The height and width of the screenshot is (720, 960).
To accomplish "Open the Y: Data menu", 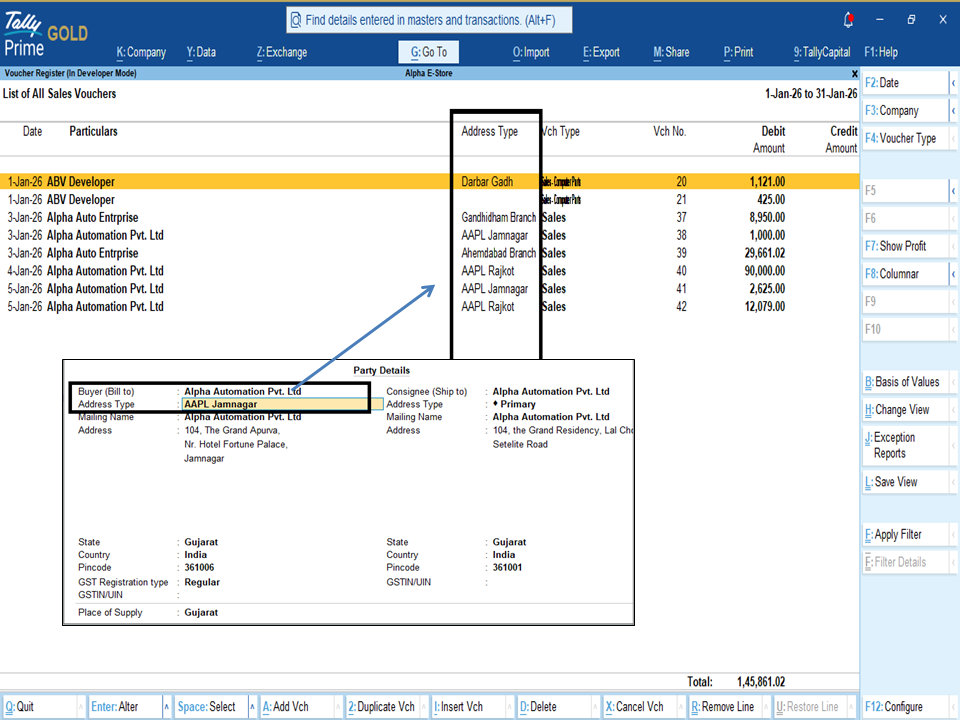I will [201, 52].
